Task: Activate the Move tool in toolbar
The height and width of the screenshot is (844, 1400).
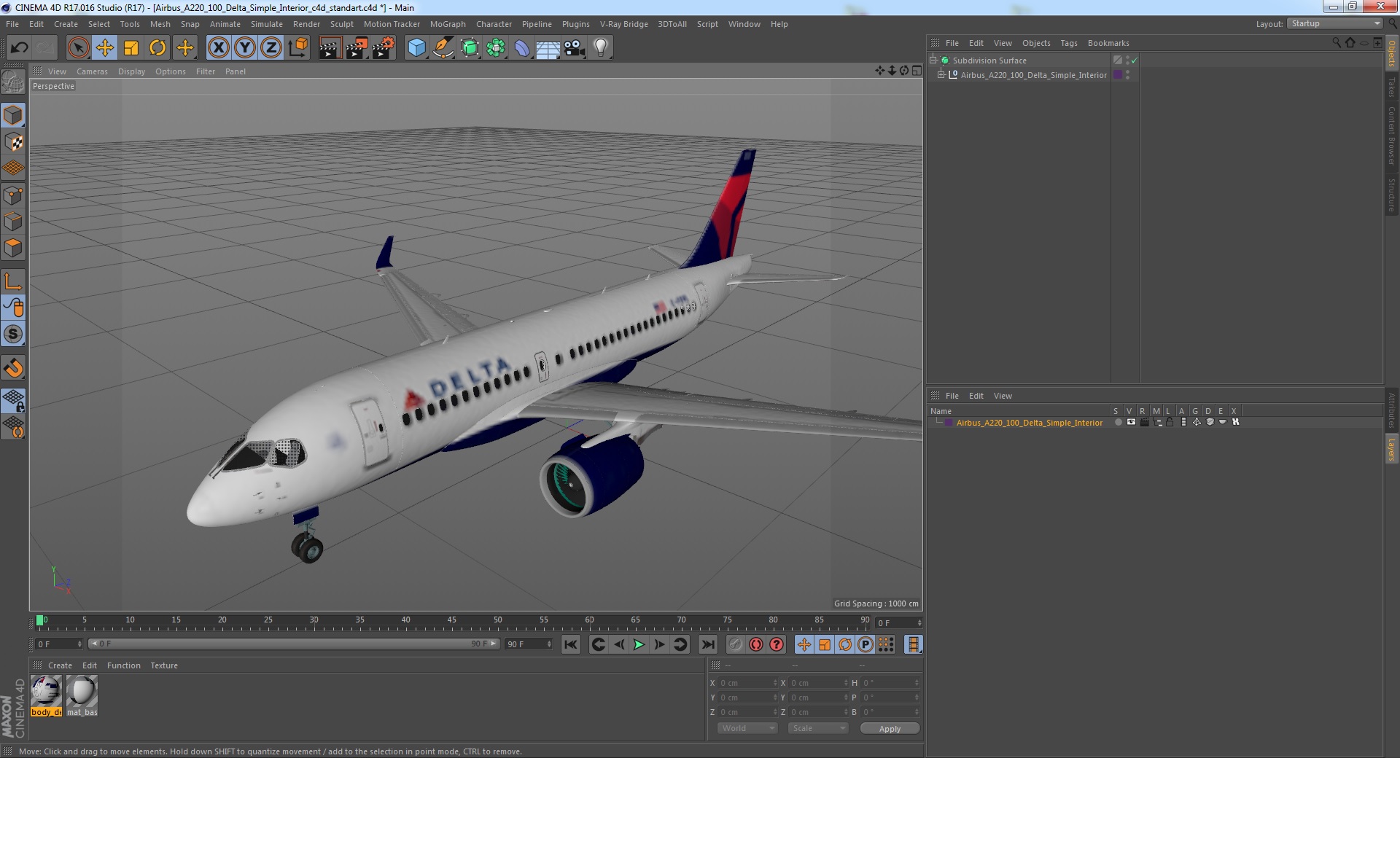Action: point(104,48)
